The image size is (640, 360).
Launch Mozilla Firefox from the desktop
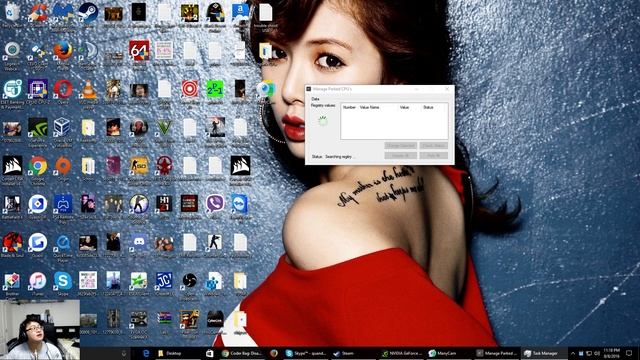[63, 51]
